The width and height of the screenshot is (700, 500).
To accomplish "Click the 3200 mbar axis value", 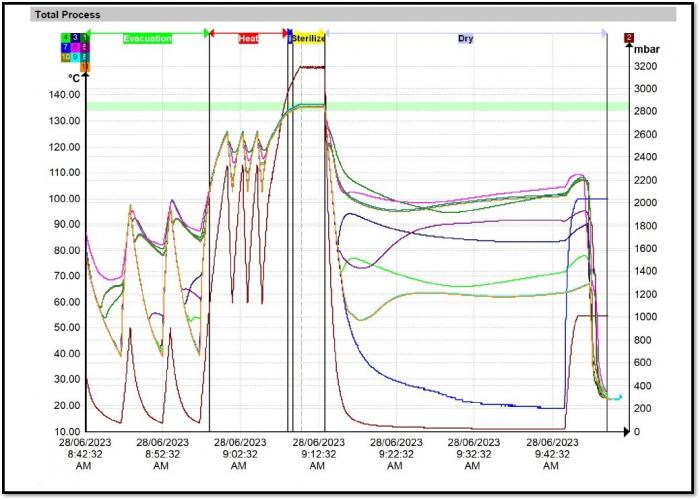I will 646,67.
